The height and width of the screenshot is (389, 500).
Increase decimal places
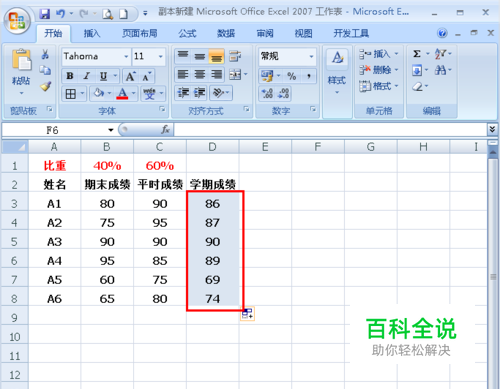[x=267, y=93]
